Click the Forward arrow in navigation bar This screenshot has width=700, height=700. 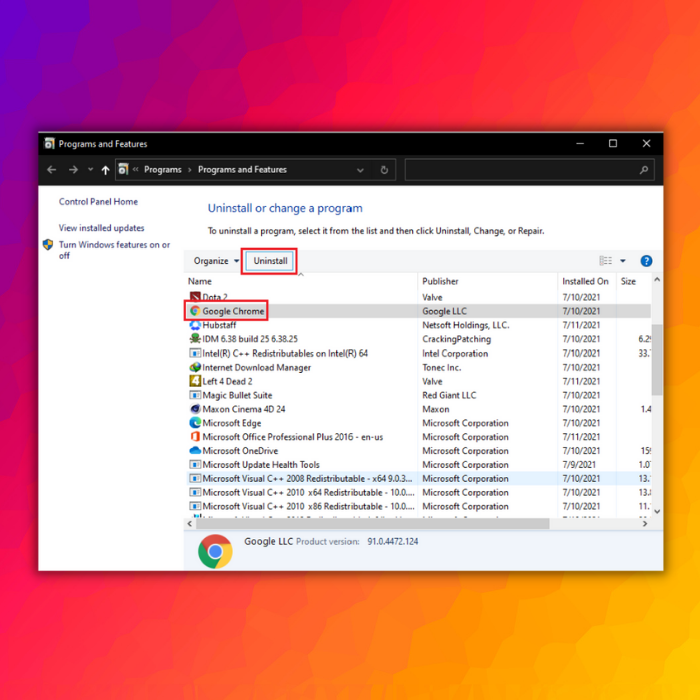73,170
